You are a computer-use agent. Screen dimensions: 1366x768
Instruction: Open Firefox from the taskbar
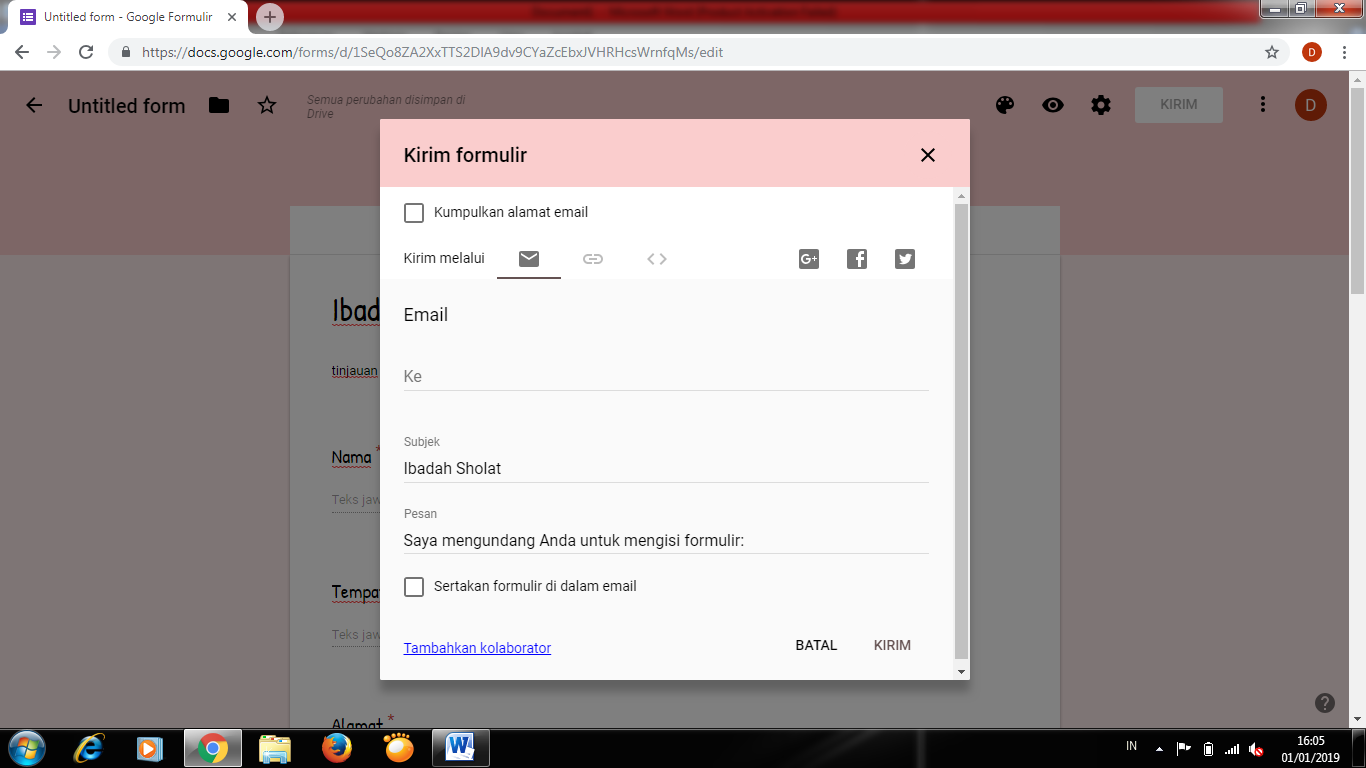pyautogui.click(x=337, y=748)
